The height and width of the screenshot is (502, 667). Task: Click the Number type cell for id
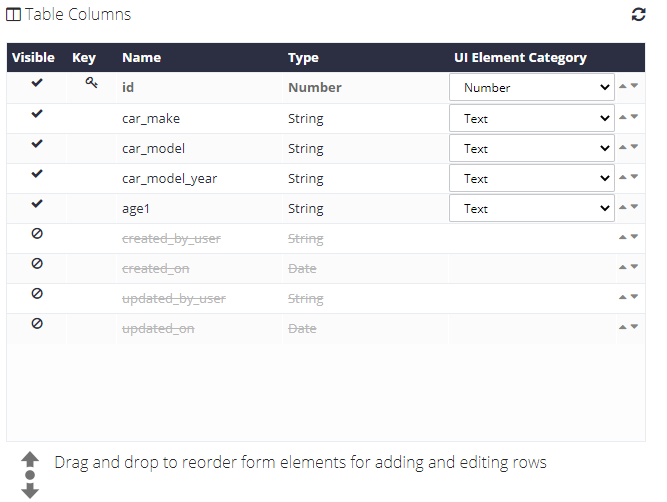pos(314,87)
